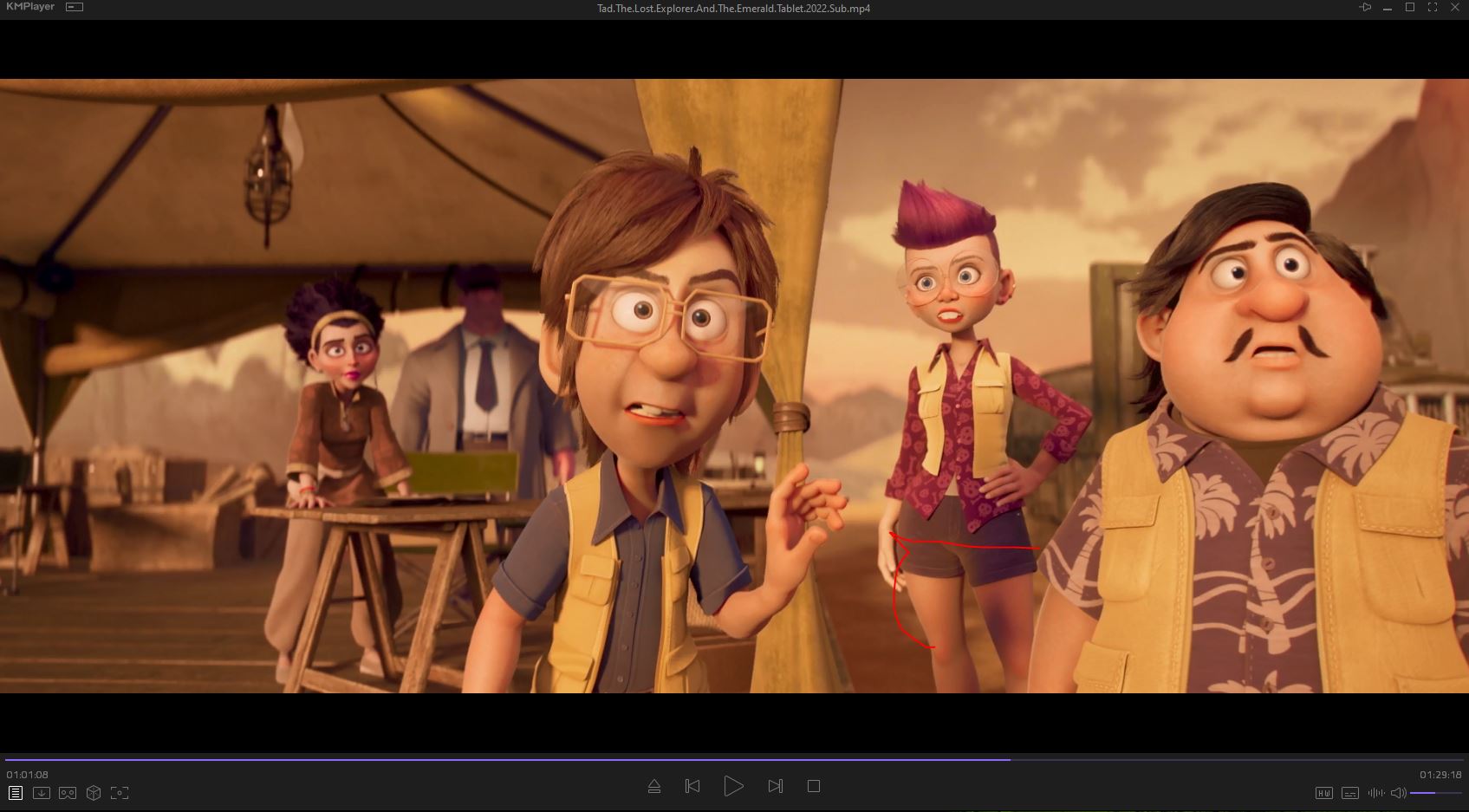Open the playlist panel icon

[x=16, y=793]
